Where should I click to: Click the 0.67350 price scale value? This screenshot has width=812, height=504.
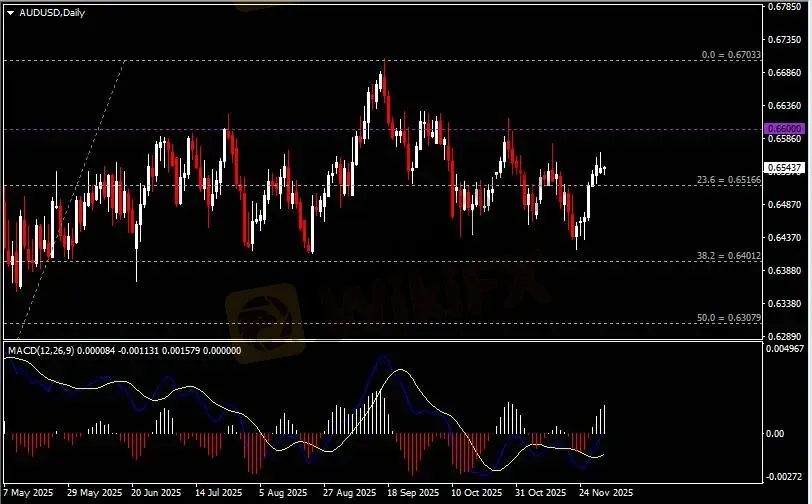pos(785,40)
